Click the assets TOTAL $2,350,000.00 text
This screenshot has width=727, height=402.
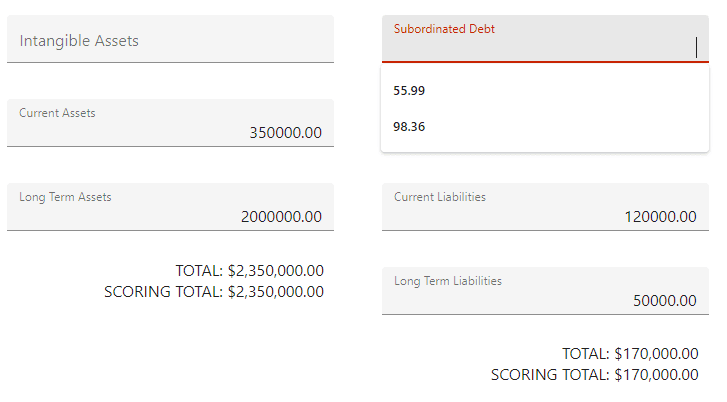click(x=249, y=271)
